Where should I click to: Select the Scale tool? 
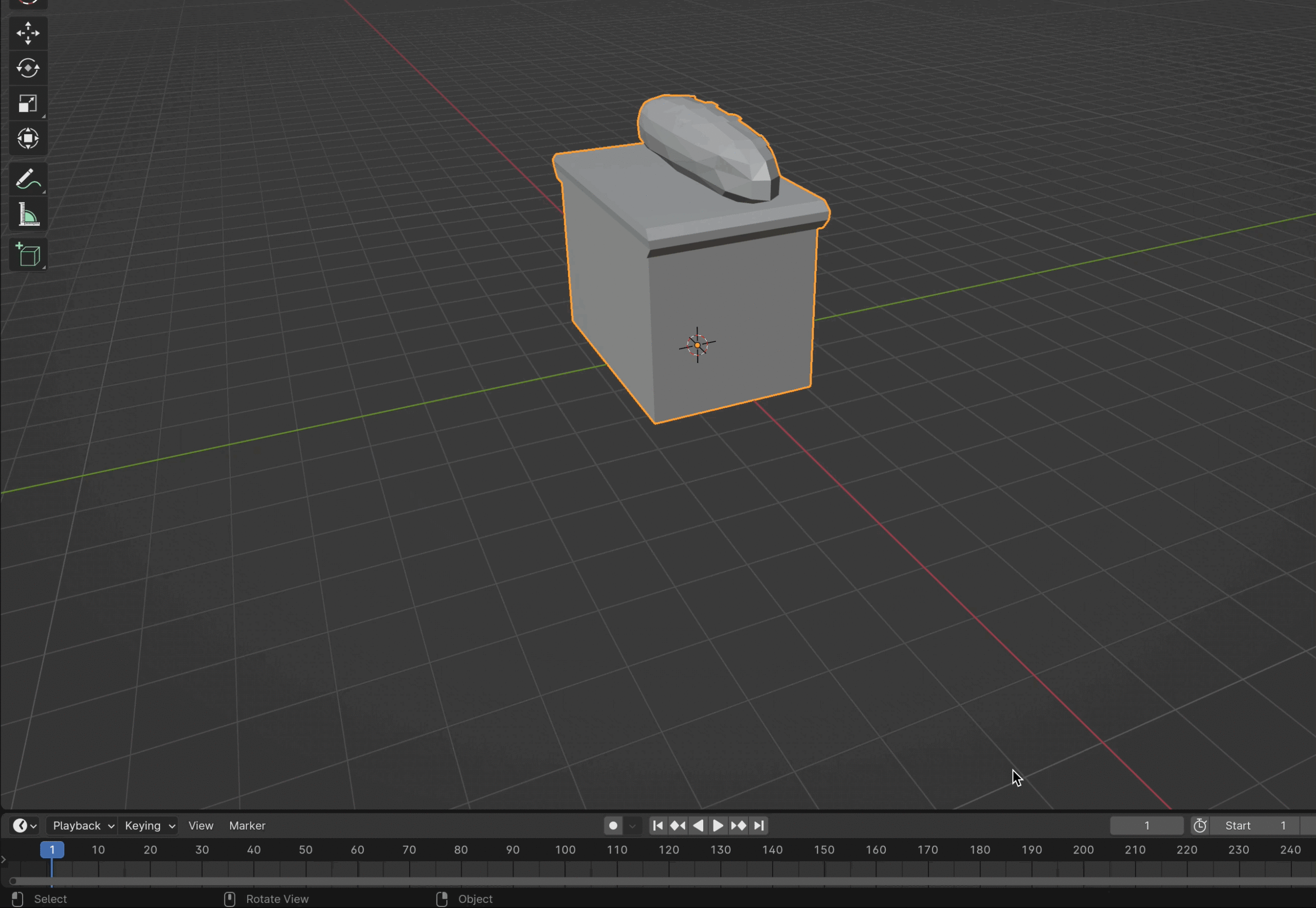(x=27, y=103)
